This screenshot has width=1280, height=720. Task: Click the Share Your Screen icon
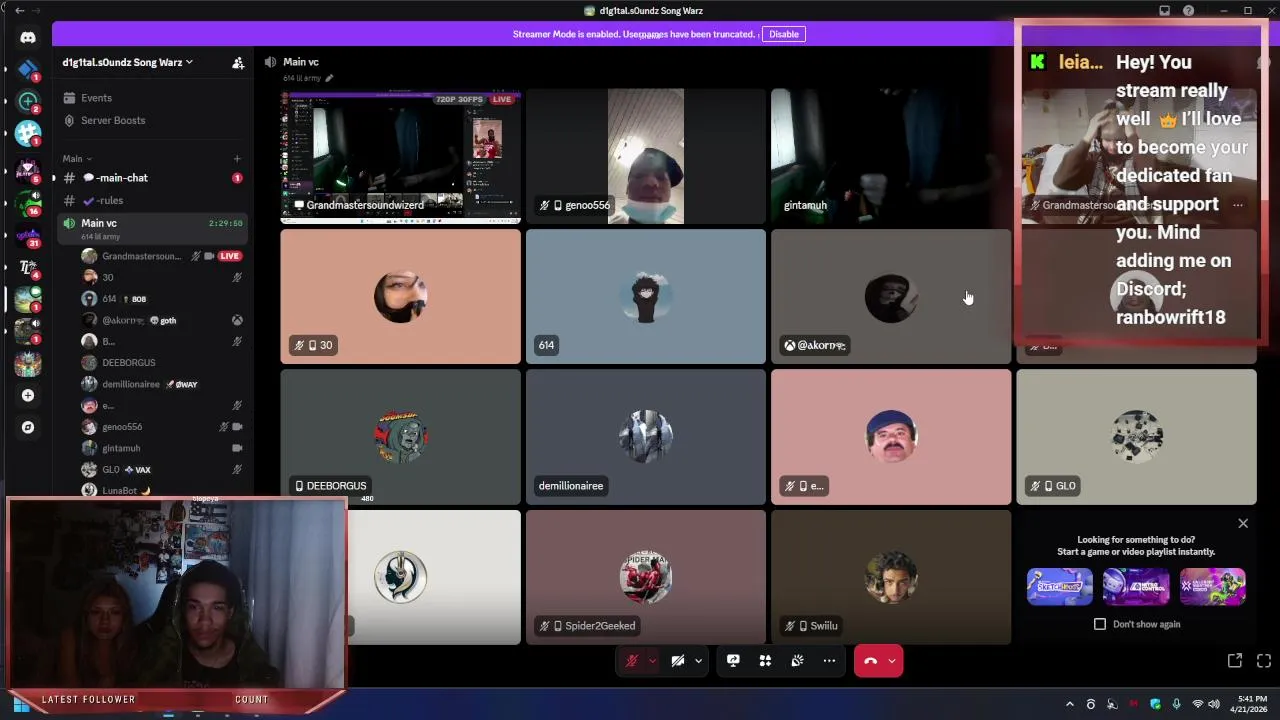pyautogui.click(x=733, y=661)
